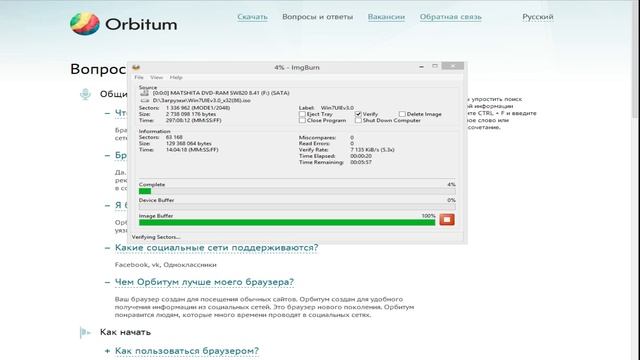Open the Вакансии link
The image size is (640, 360).
coord(386,17)
